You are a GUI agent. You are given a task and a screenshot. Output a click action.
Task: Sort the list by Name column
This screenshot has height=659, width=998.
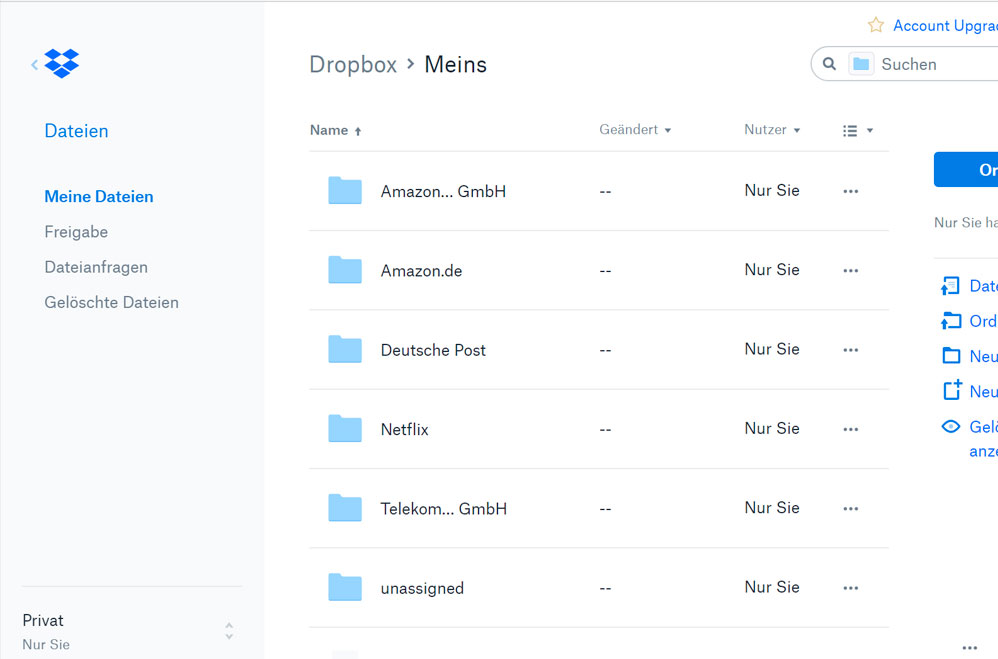coord(335,130)
